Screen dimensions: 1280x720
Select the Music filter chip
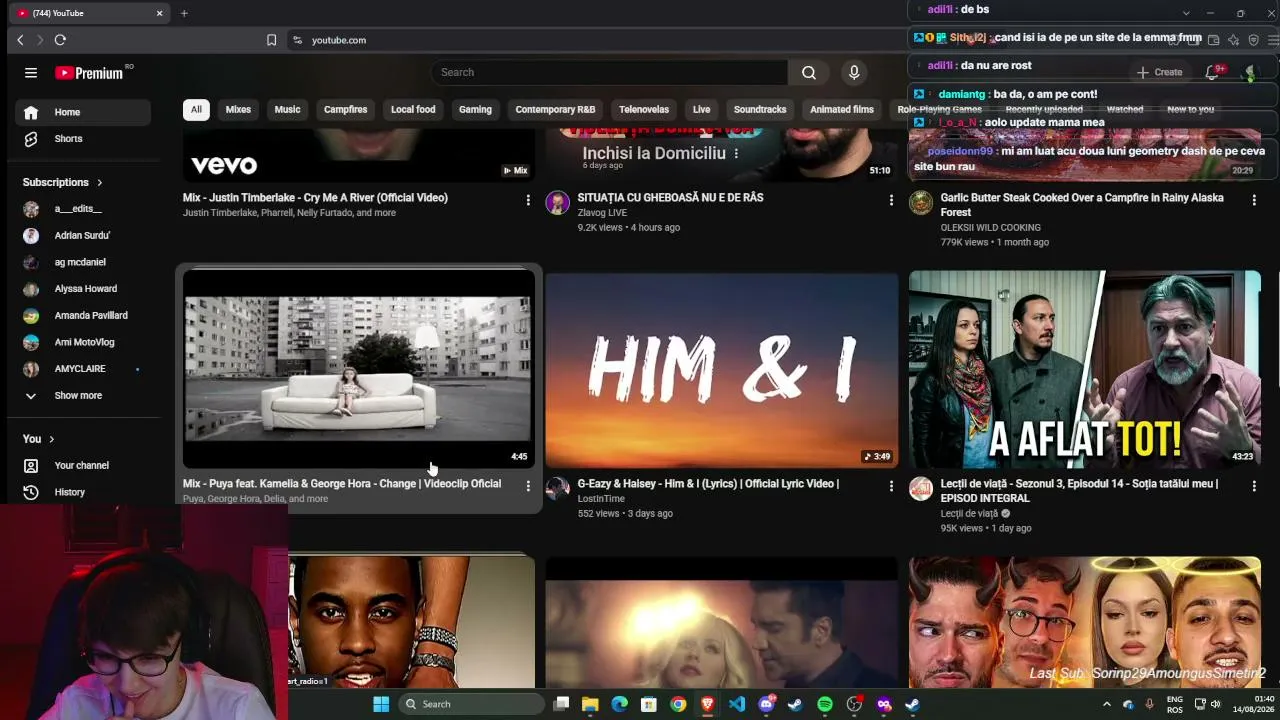(287, 109)
